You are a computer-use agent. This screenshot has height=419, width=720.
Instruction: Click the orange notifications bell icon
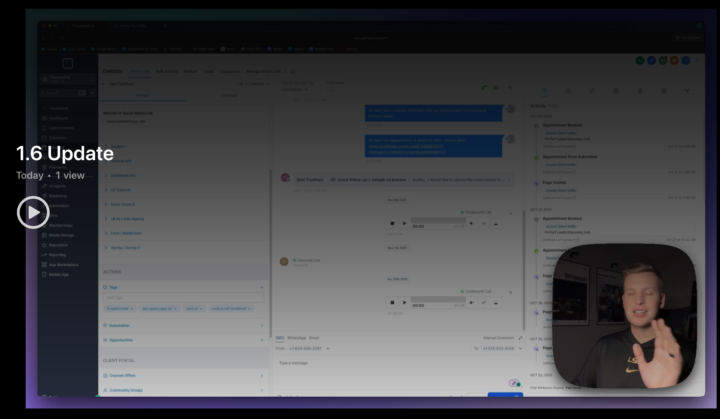tap(674, 60)
